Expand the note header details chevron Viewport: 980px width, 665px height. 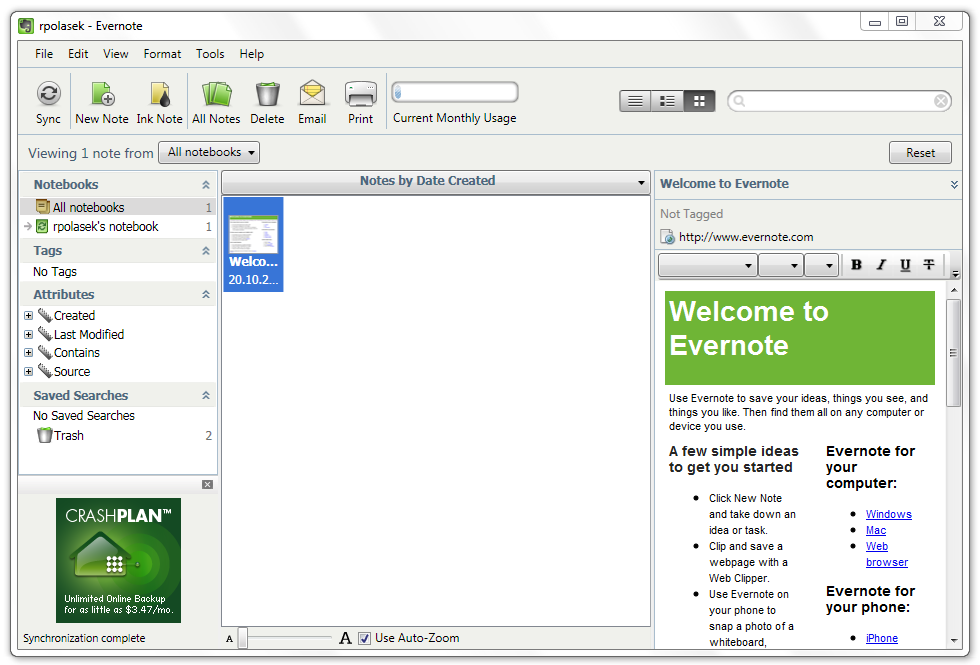click(x=954, y=184)
